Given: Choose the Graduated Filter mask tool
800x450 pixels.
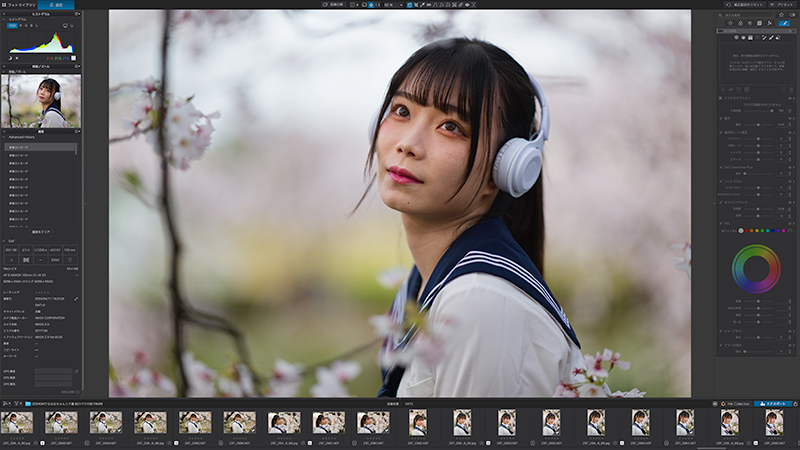Looking at the screenshot, I should click(x=750, y=38).
